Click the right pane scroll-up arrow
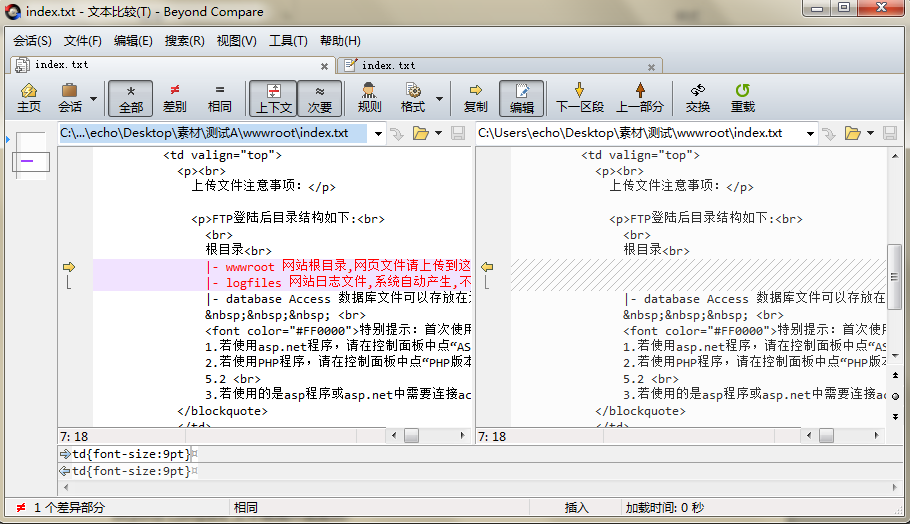This screenshot has height=524, width=910. [894, 156]
